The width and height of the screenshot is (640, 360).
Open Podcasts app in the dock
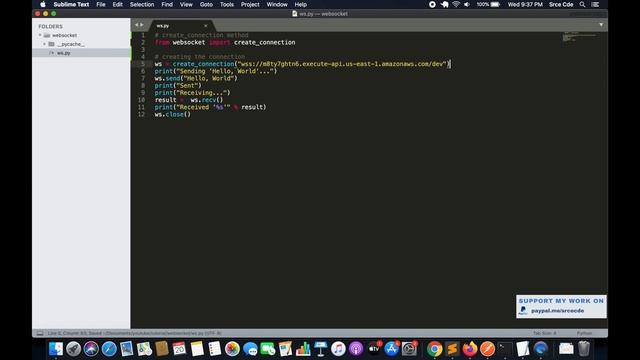click(356, 349)
